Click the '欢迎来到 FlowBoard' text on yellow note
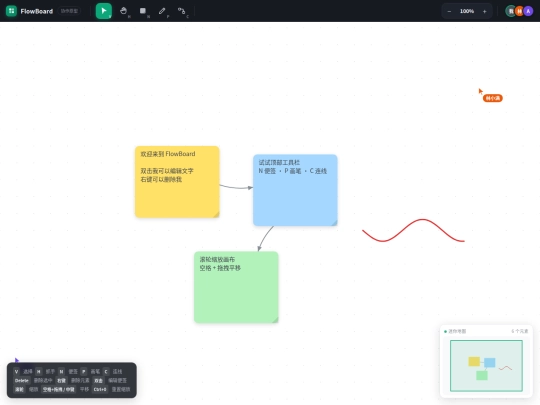This screenshot has height=405, width=540. point(168,154)
